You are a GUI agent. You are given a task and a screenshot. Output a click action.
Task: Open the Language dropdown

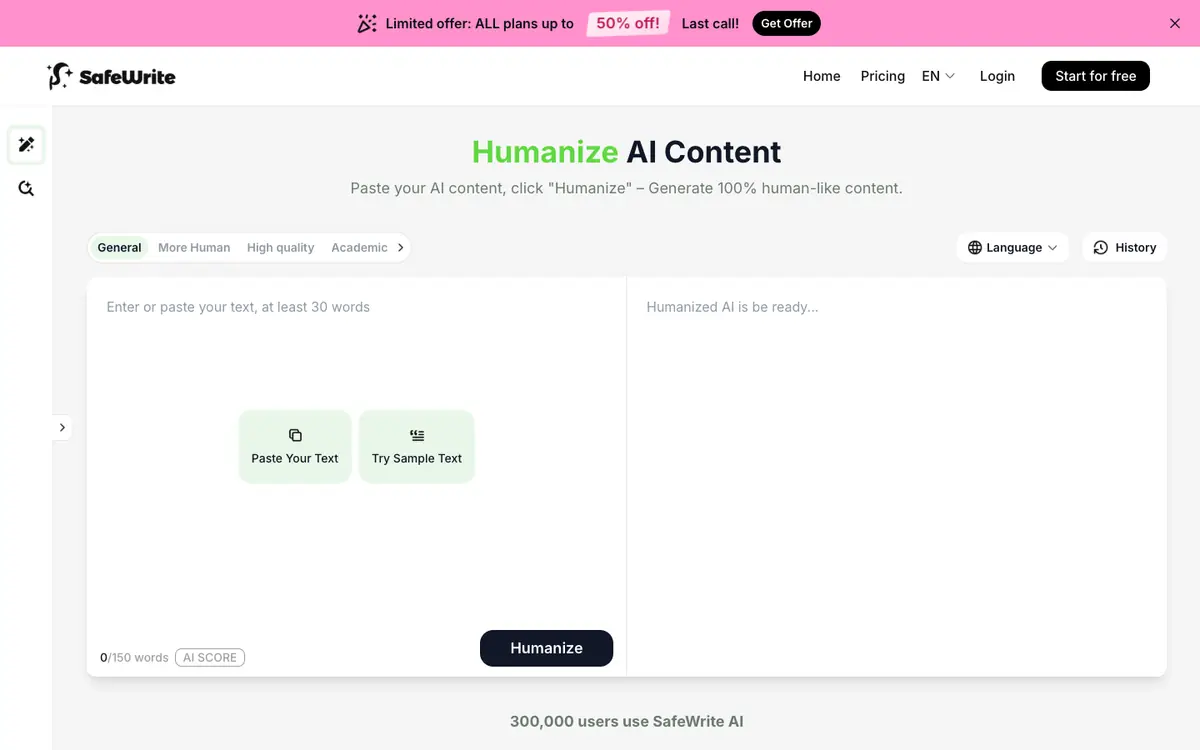(x=1012, y=247)
